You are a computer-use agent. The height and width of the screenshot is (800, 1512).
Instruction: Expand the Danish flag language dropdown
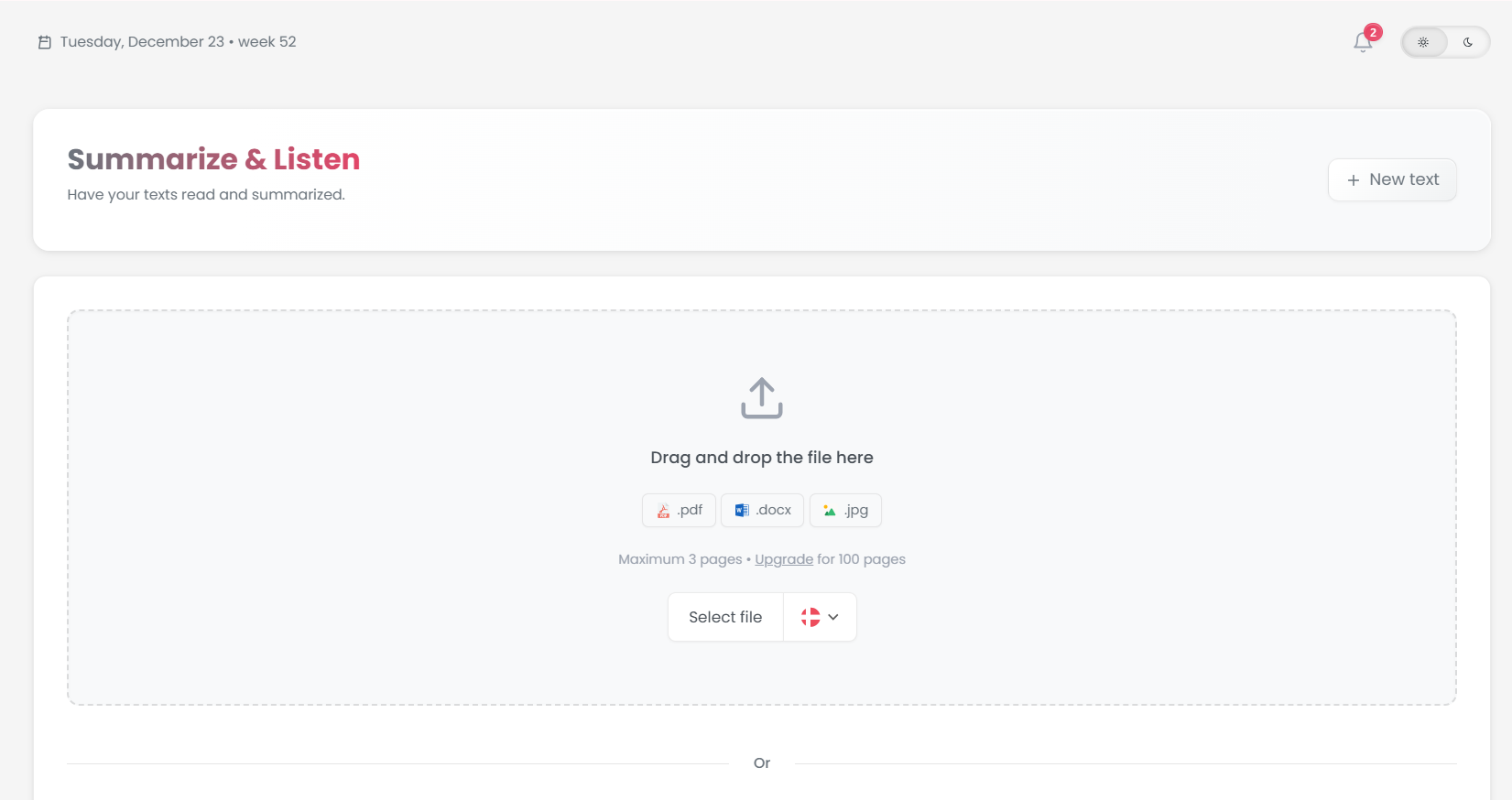click(820, 617)
